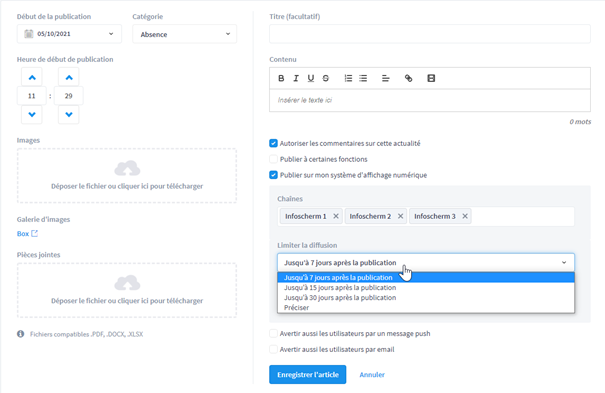Open text alignment options
Screen dimensions: 605x393
coord(385,78)
